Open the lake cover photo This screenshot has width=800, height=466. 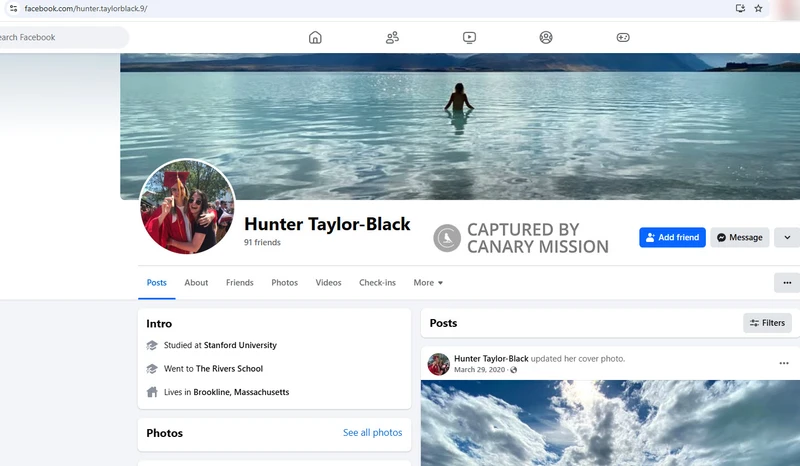(x=460, y=126)
